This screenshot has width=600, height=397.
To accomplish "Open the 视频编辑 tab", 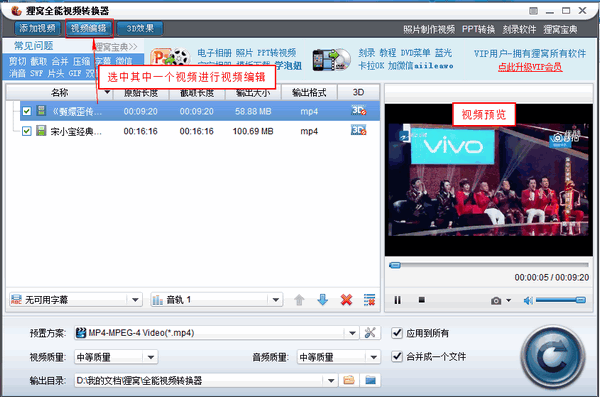I will click(x=89, y=28).
